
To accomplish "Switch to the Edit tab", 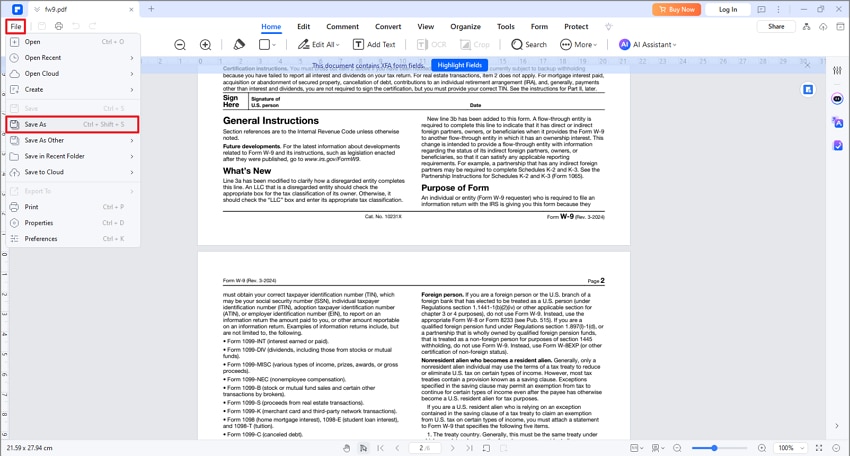I will click(x=304, y=27).
